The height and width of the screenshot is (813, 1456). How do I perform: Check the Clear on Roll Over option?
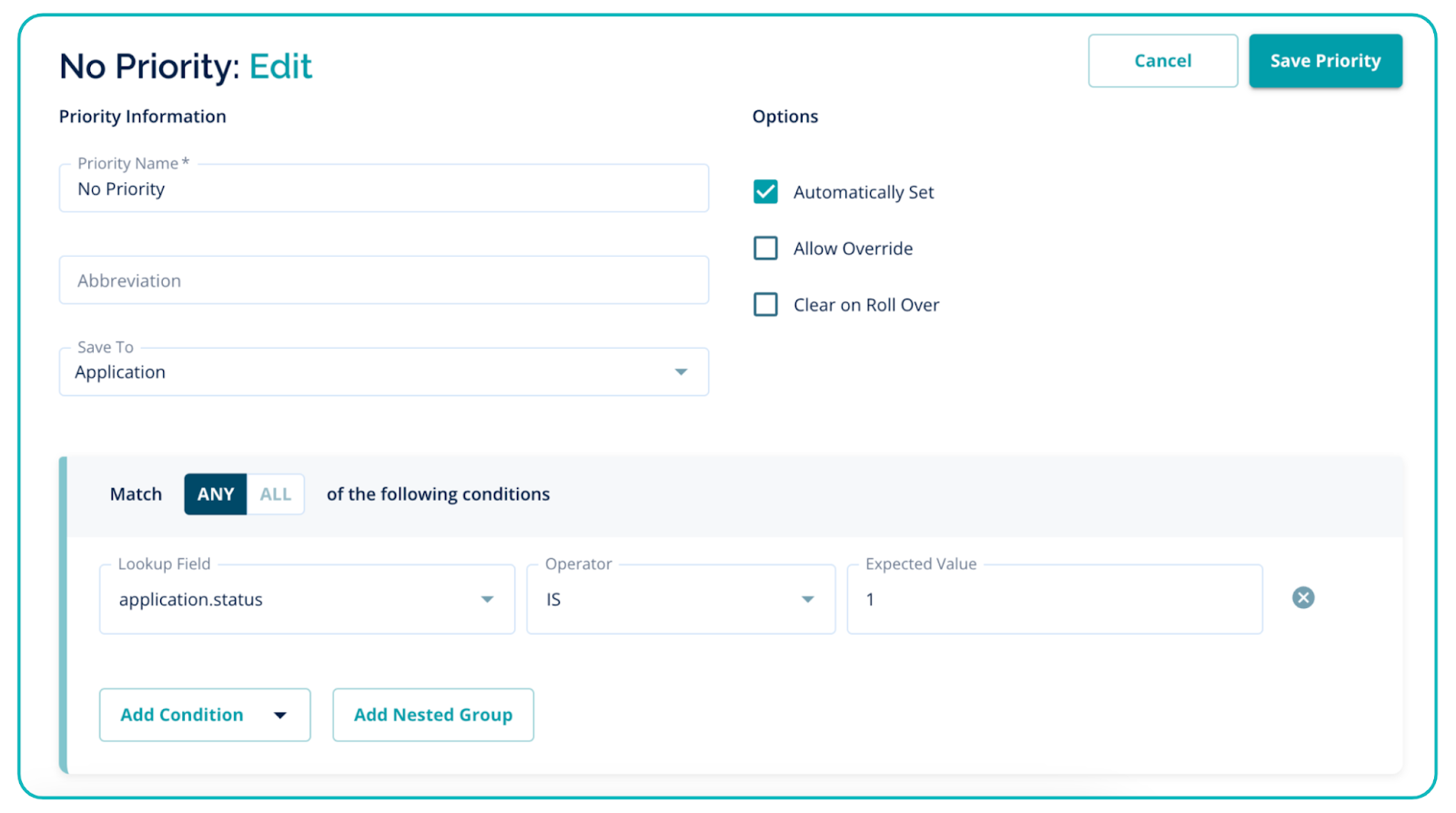coord(765,305)
